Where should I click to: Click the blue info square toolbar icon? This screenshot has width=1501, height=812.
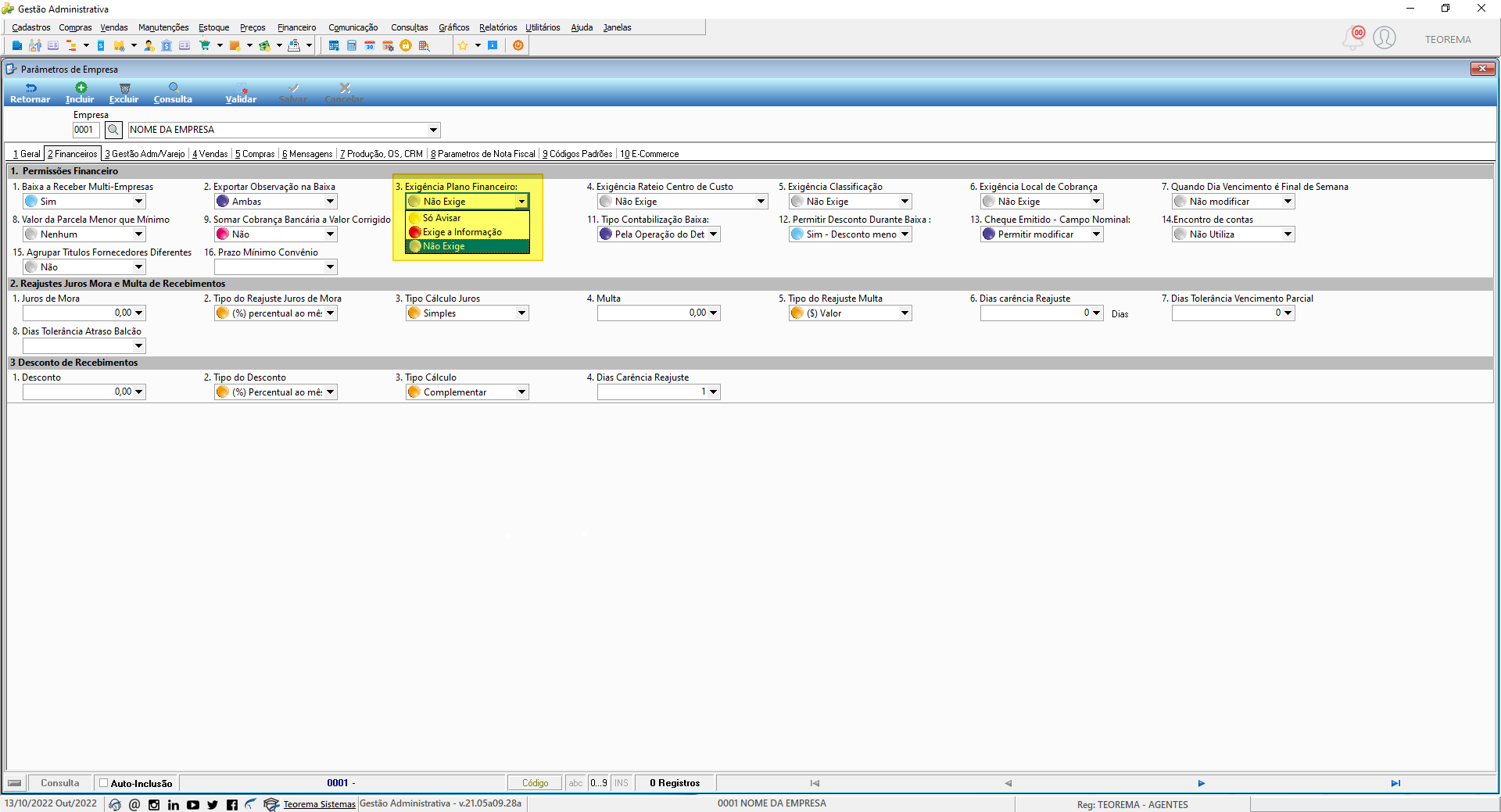point(493,45)
